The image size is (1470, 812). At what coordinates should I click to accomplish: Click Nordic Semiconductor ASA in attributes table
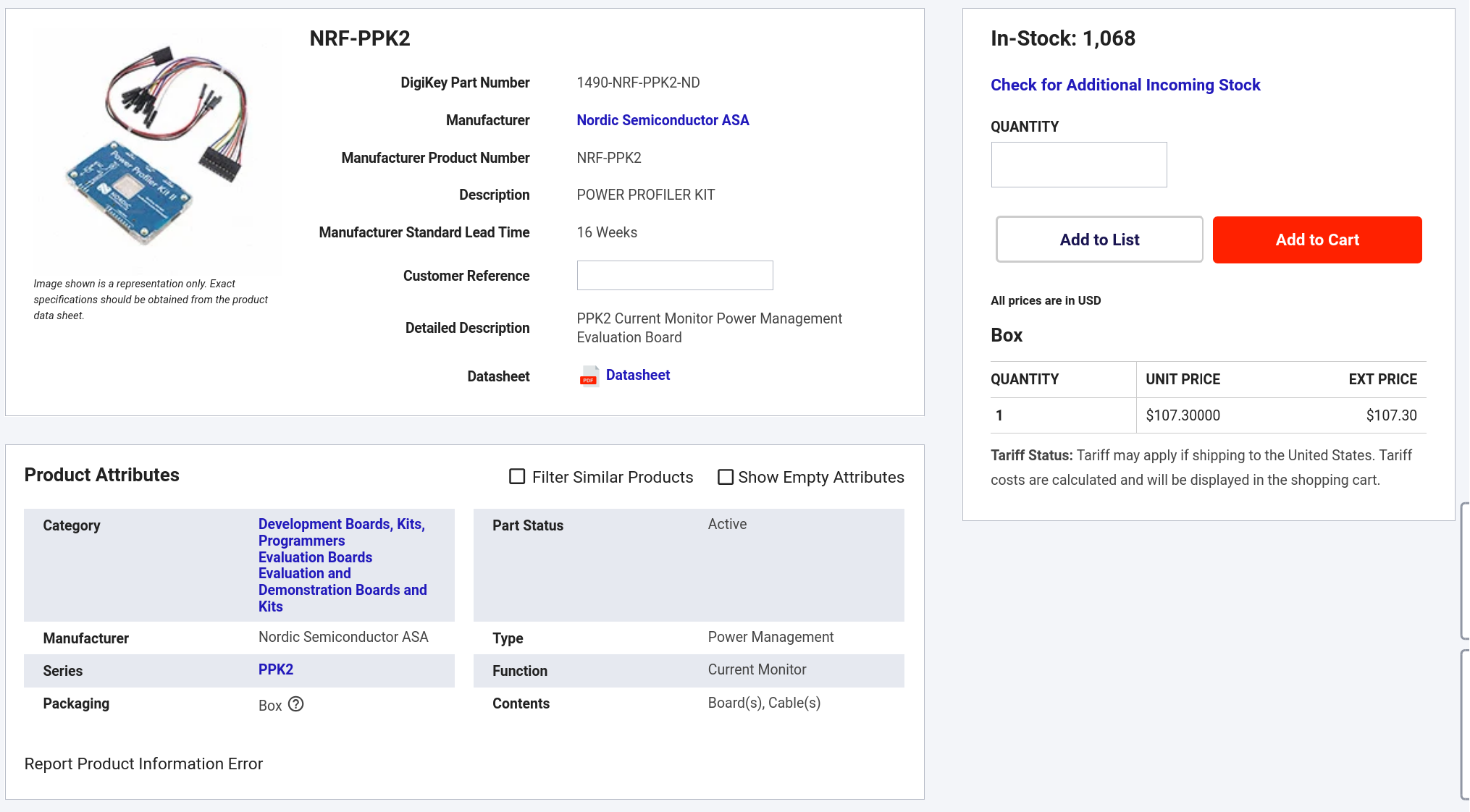pyautogui.click(x=343, y=637)
